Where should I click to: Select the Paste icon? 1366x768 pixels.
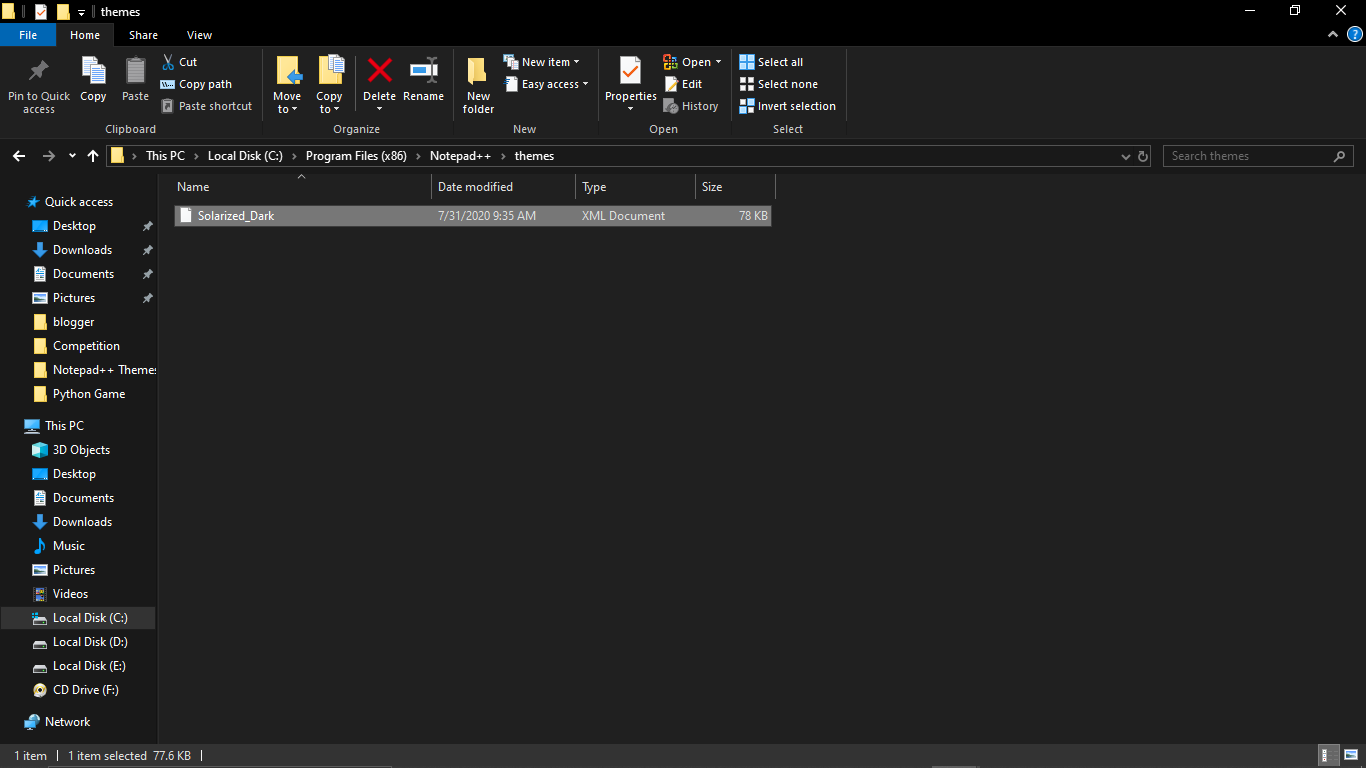pos(135,80)
